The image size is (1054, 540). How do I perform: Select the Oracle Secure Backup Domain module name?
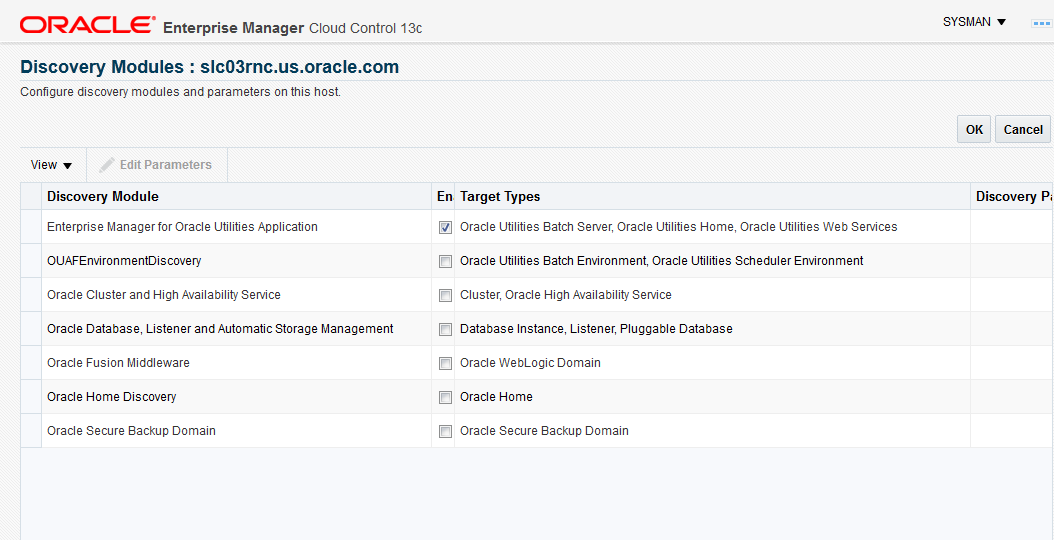click(131, 431)
